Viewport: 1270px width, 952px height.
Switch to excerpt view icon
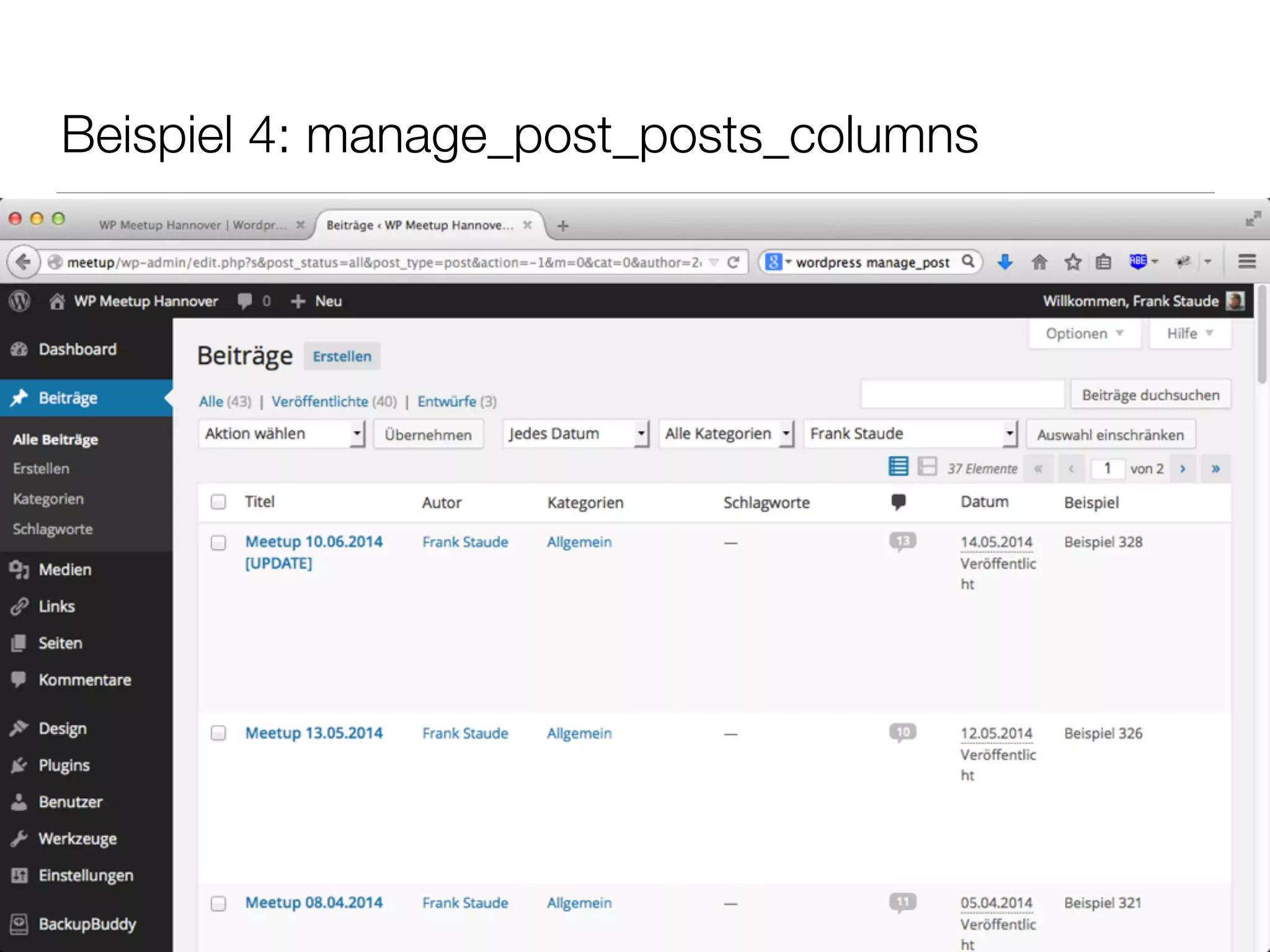click(927, 466)
